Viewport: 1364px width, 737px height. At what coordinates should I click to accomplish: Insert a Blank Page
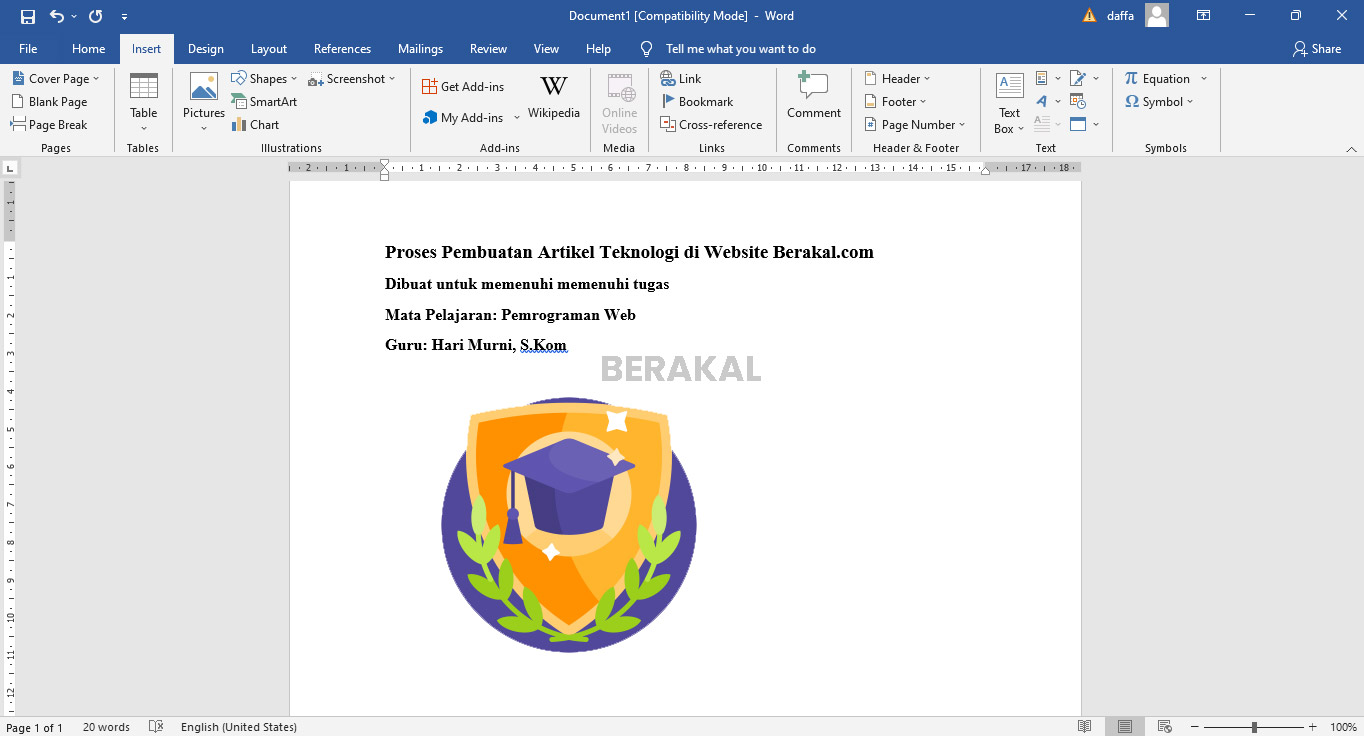point(49,102)
